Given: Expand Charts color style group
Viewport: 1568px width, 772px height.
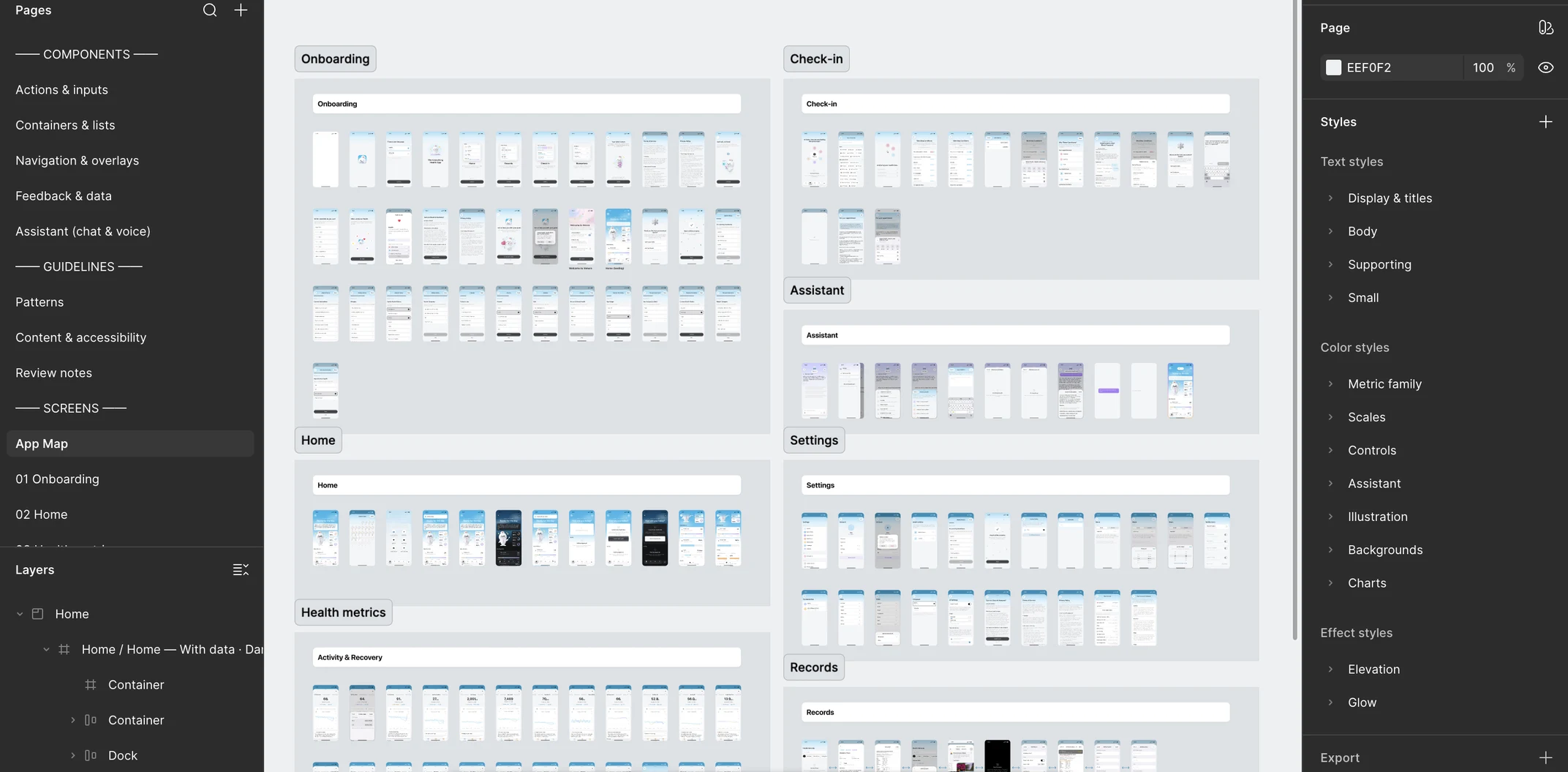Looking at the screenshot, I should (x=1330, y=583).
